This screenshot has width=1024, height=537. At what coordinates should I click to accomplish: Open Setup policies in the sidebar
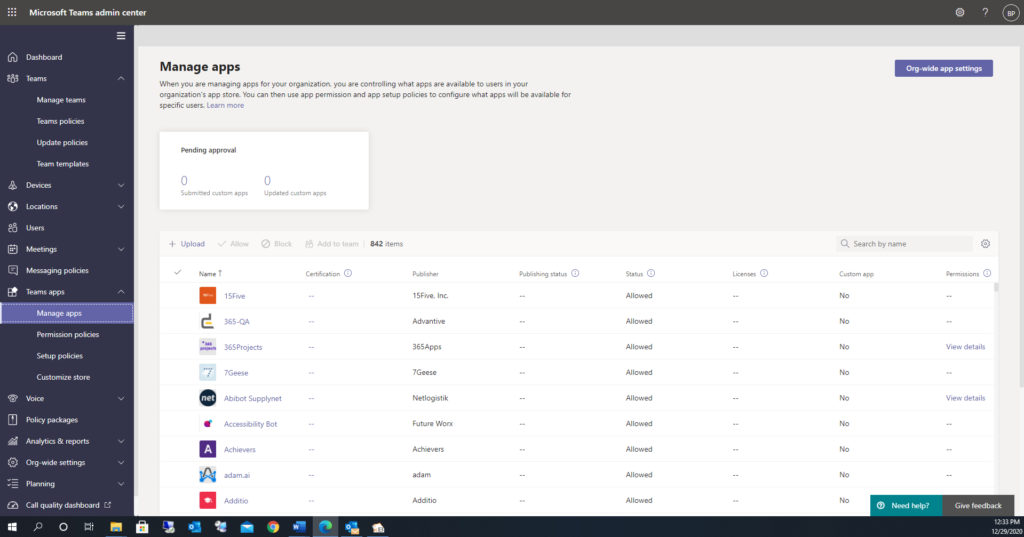(59, 356)
